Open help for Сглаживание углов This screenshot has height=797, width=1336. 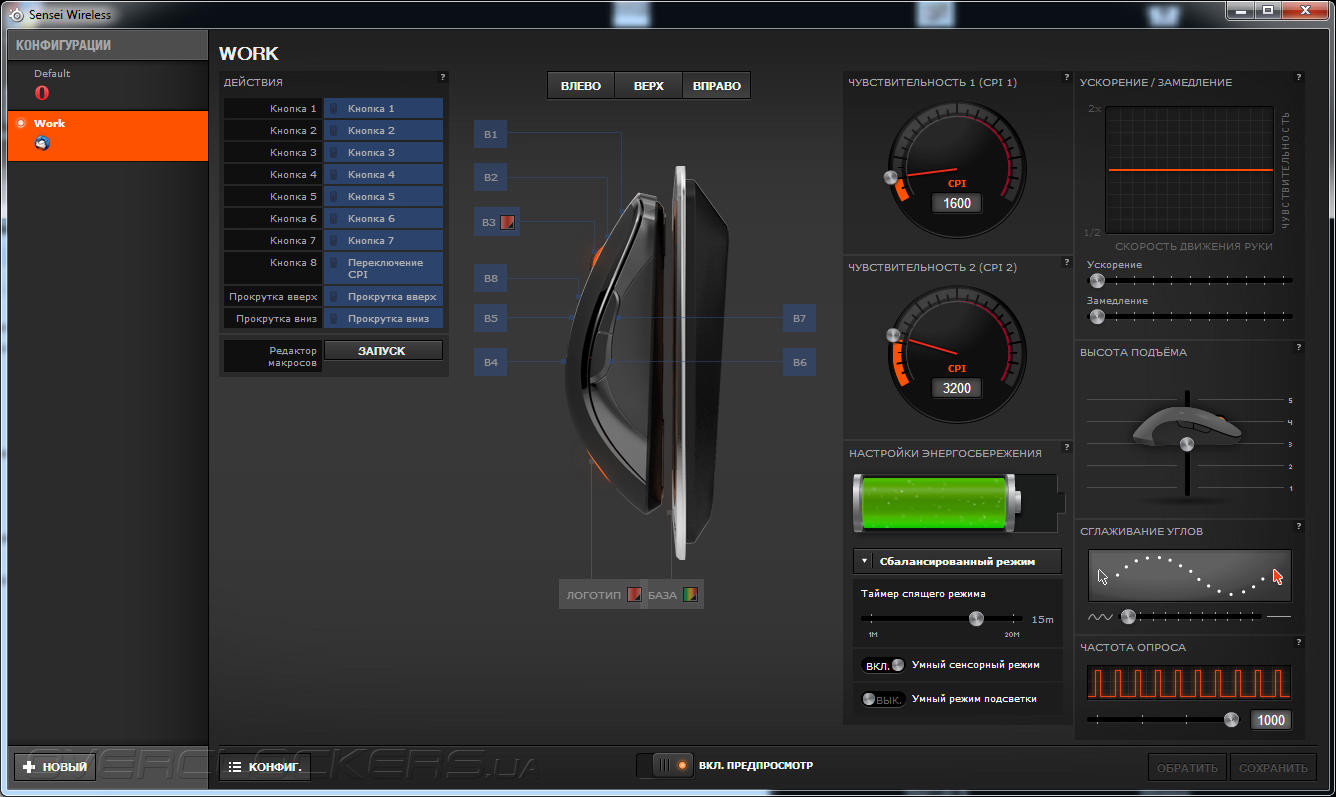[x=1299, y=526]
